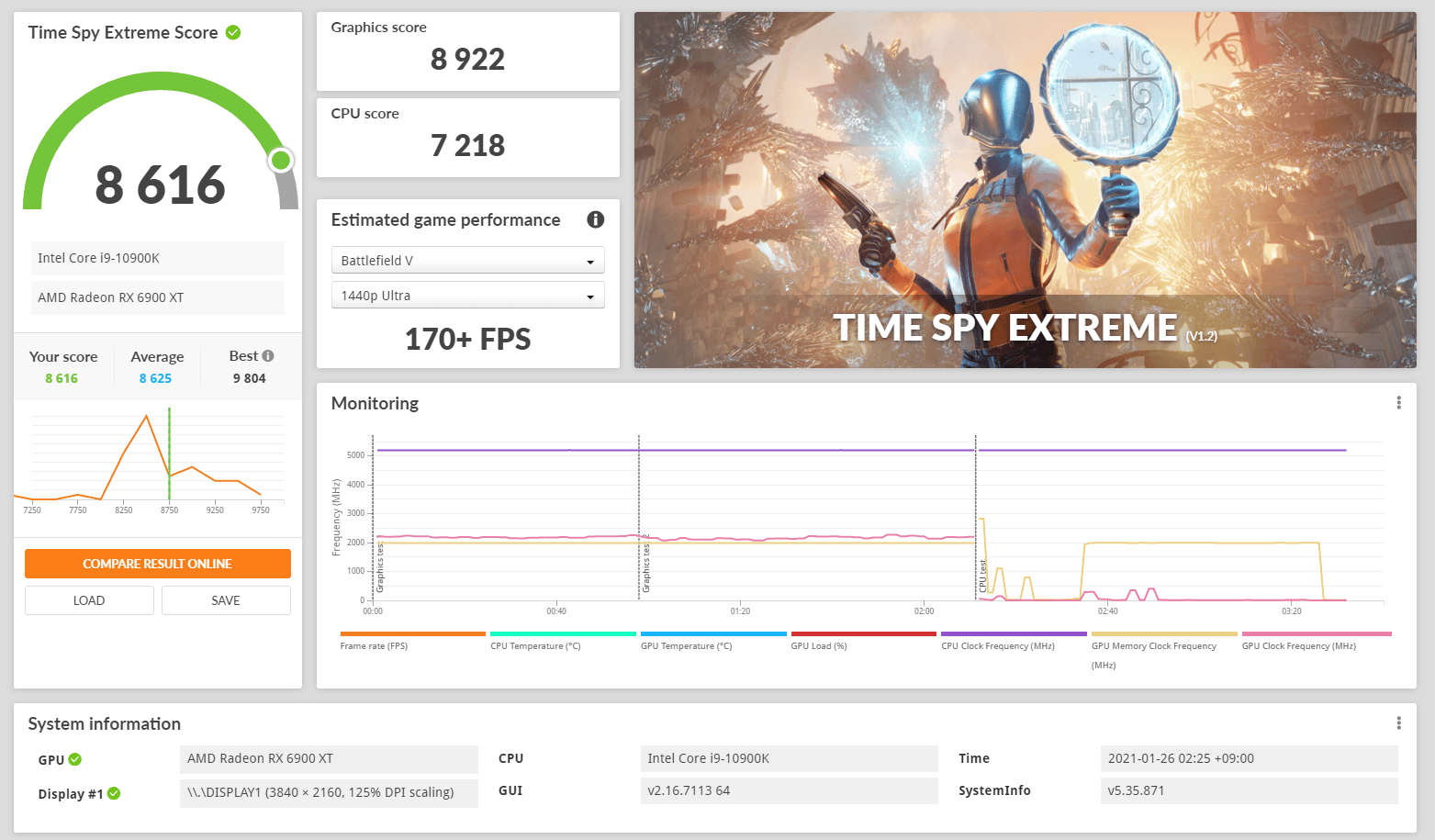Image resolution: width=1435 pixels, height=840 pixels.
Task: Click the green check icon beside Display #1
Action: [x=114, y=793]
